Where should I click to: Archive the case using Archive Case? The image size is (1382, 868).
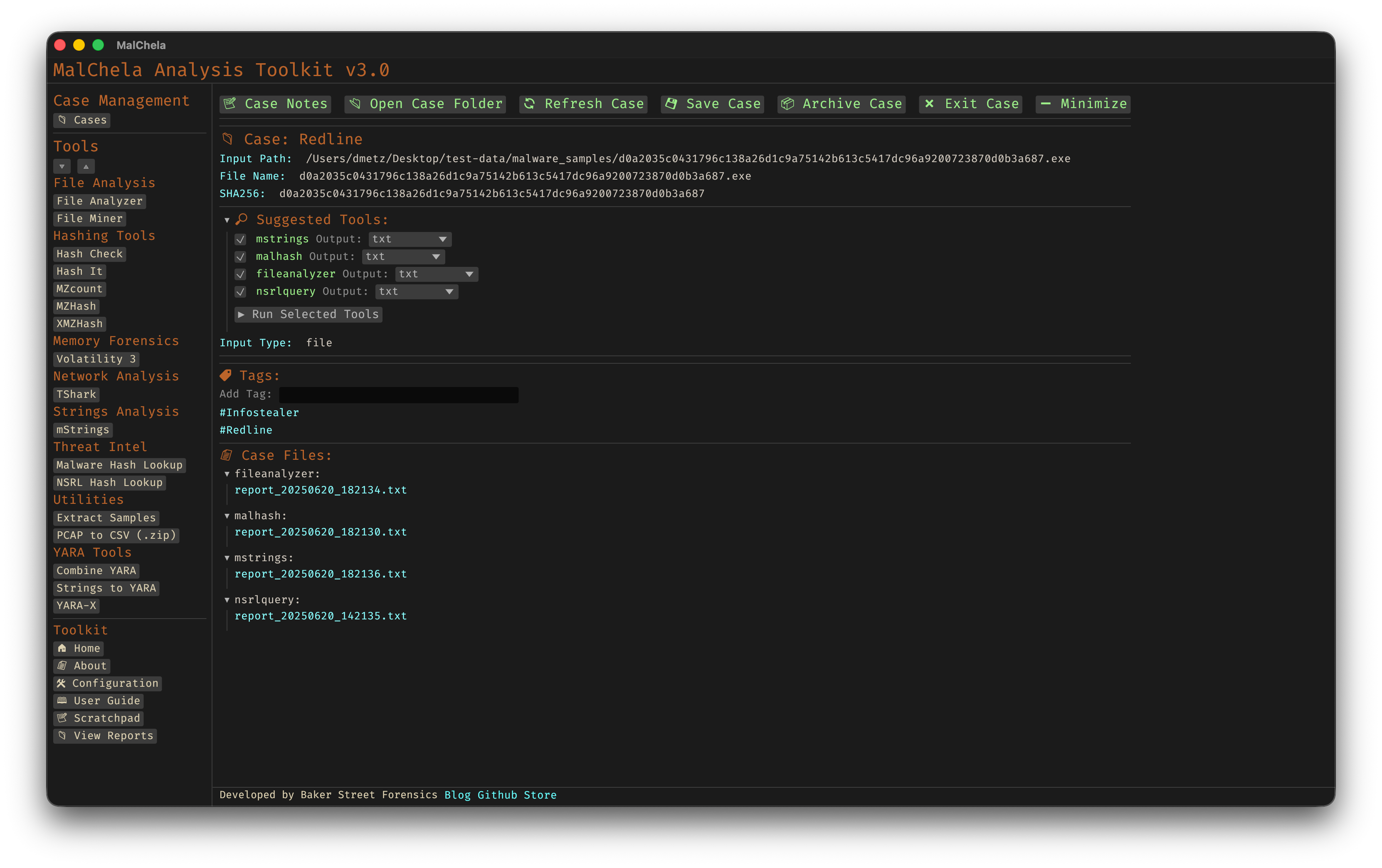(842, 104)
